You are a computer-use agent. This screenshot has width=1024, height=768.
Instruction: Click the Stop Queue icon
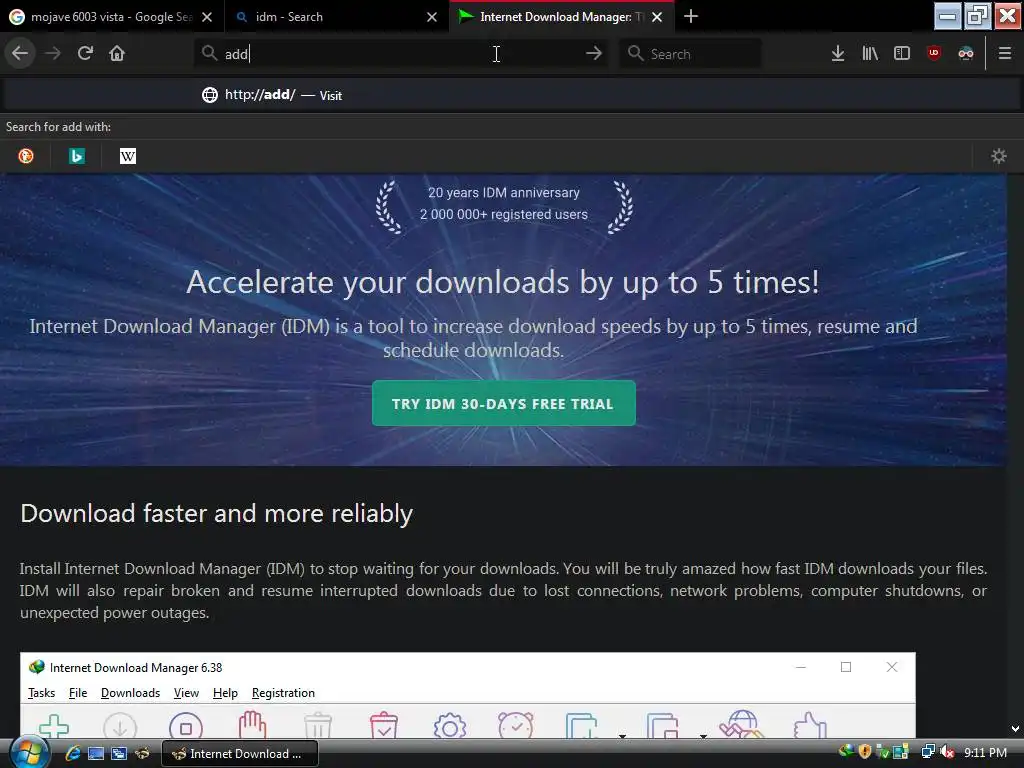662,726
